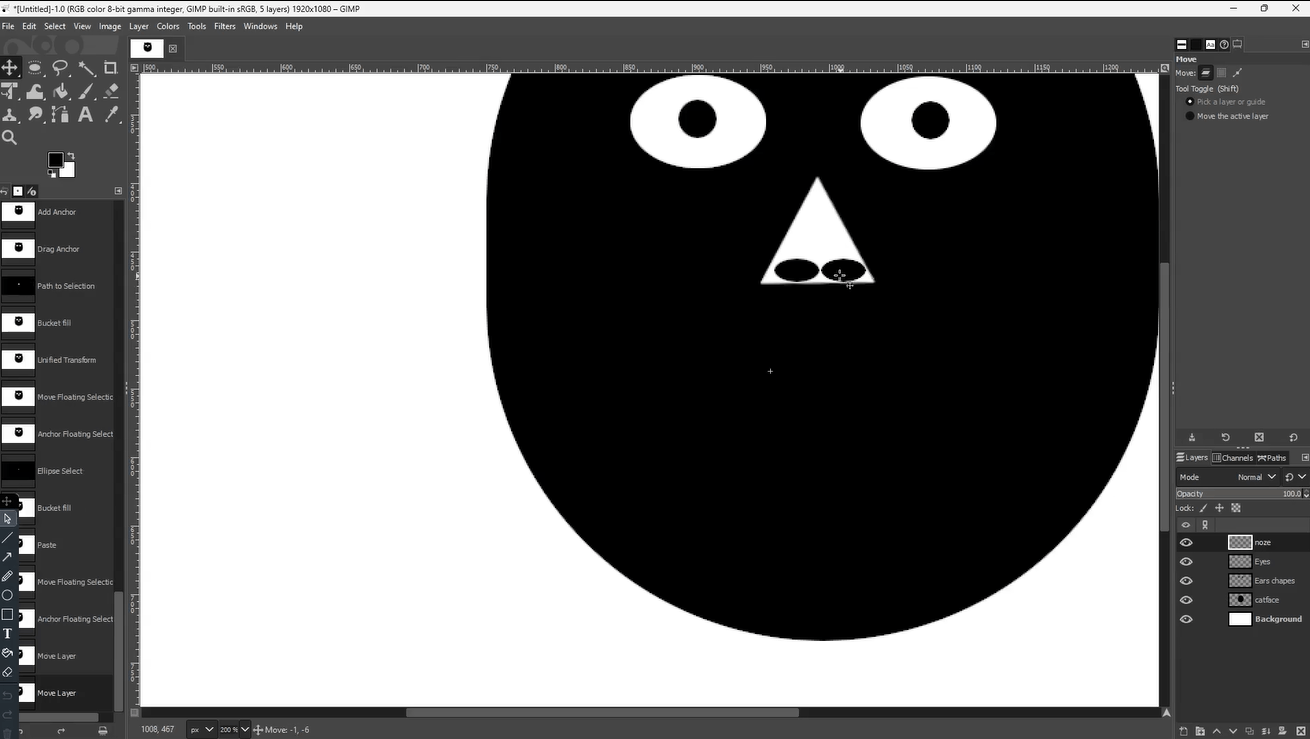Select the Warp Transform tool

coord(35,91)
